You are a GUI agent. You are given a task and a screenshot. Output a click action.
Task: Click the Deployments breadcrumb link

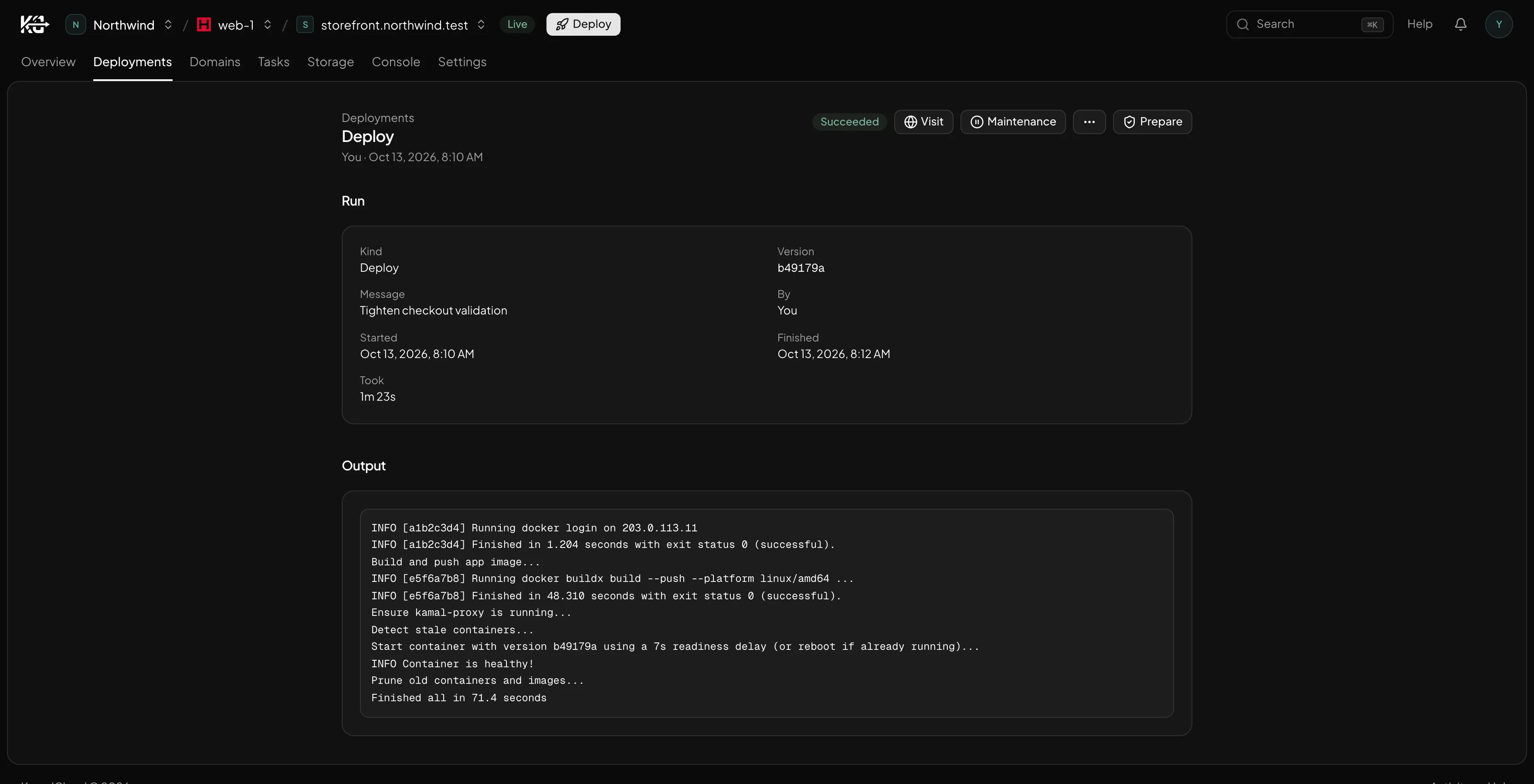(x=377, y=118)
